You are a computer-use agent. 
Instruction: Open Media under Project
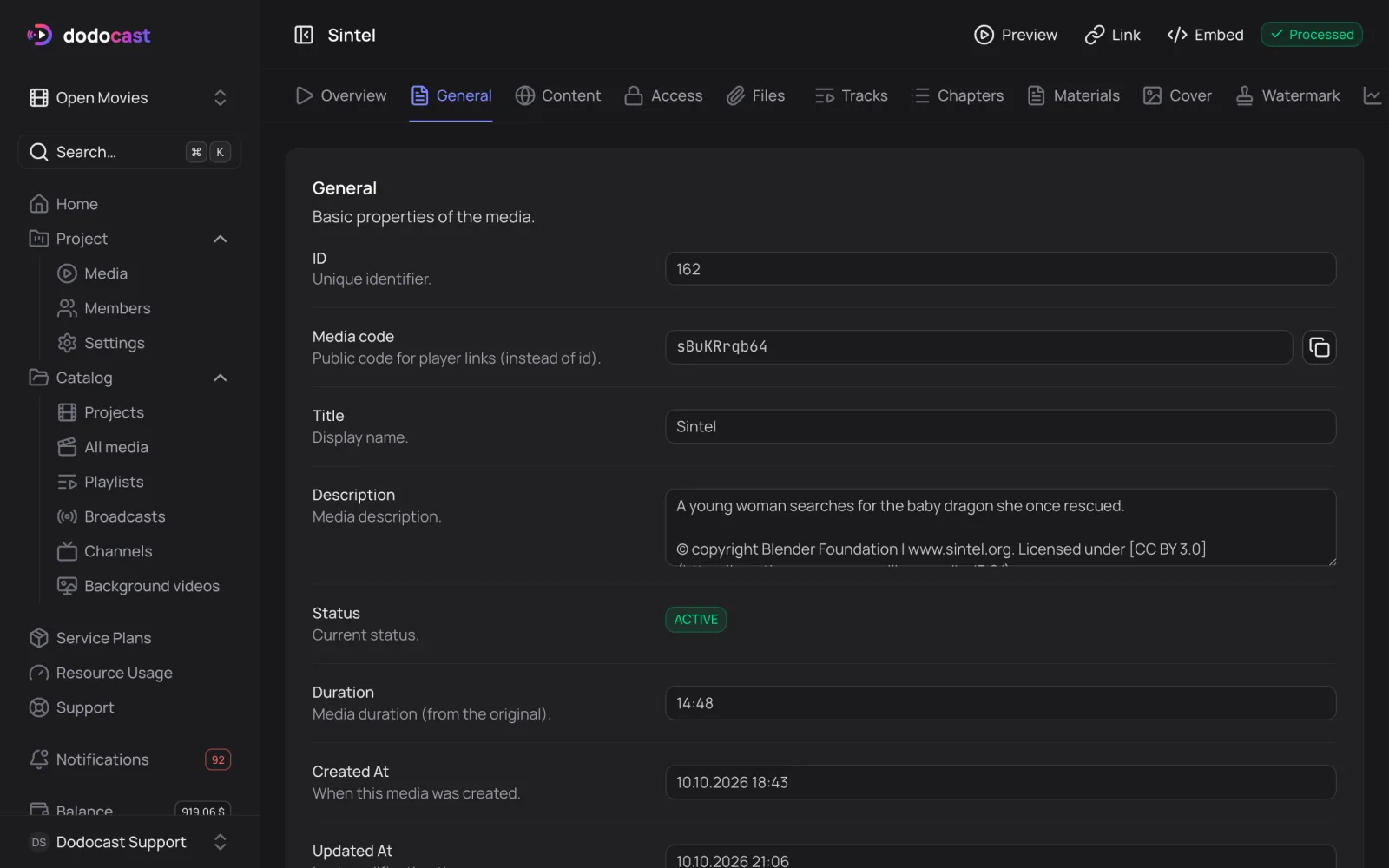point(143,273)
